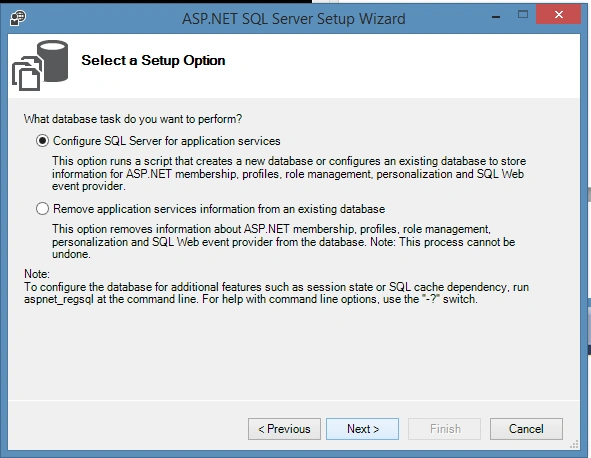Click the description under the Configure option

click(289, 173)
